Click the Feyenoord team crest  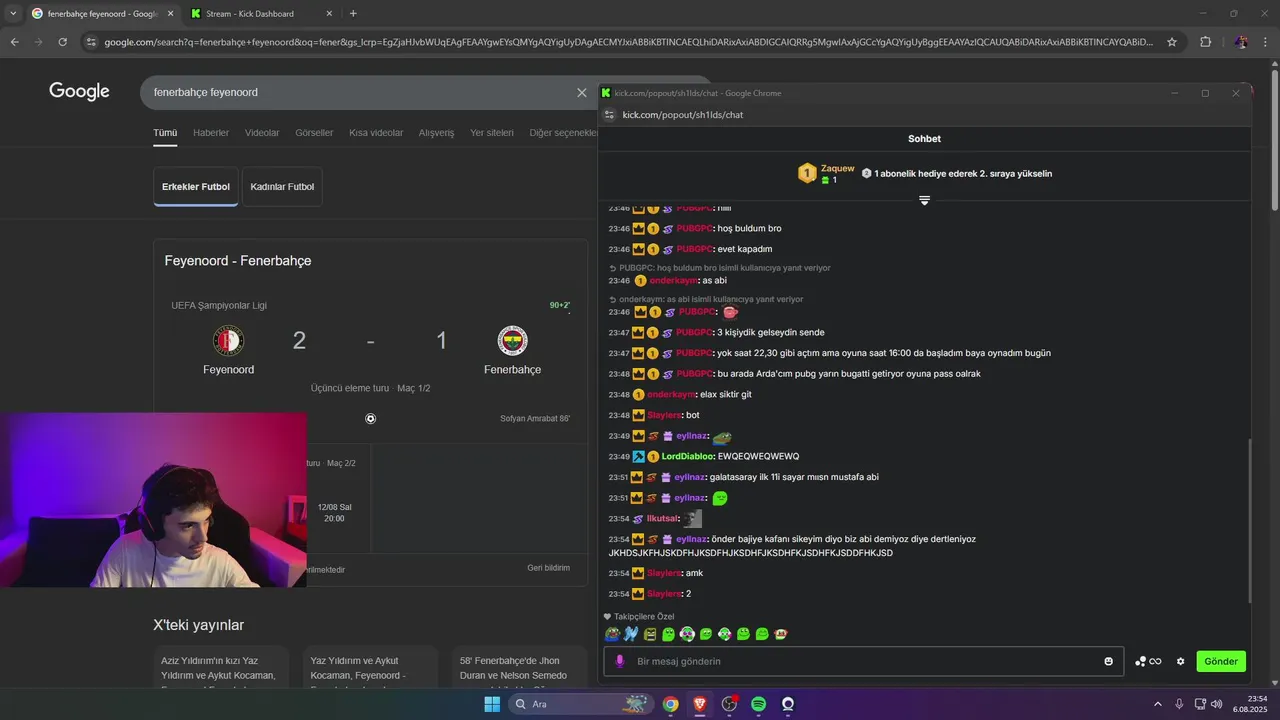click(229, 341)
